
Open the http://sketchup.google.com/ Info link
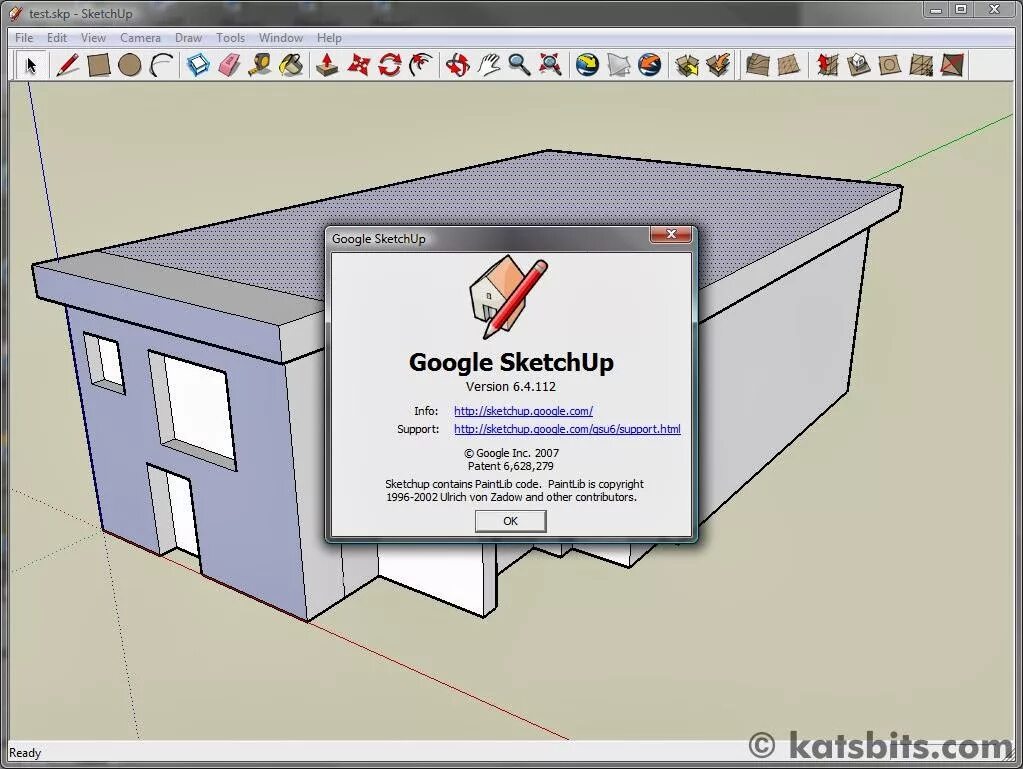pyautogui.click(x=523, y=411)
